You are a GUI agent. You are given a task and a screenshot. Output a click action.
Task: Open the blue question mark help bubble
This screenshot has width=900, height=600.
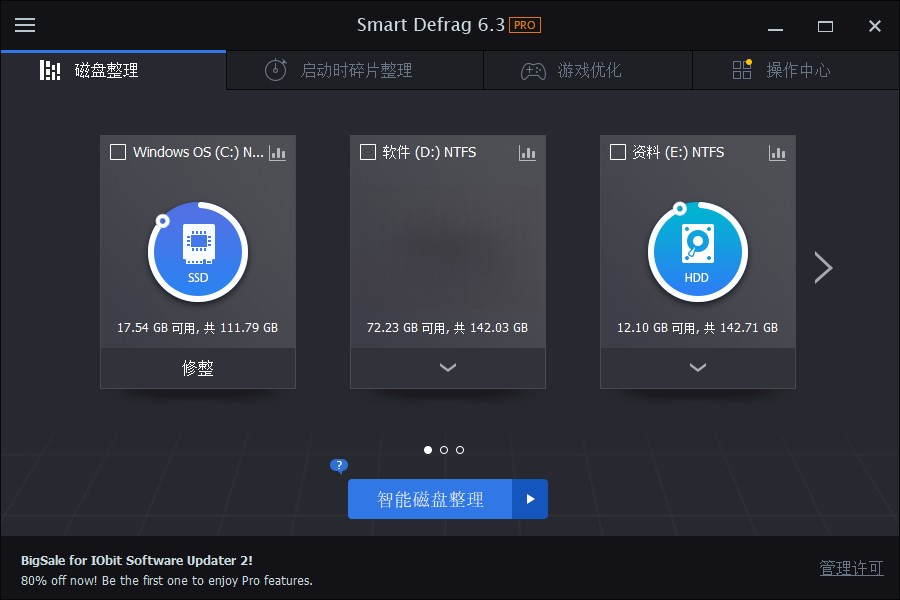point(339,466)
